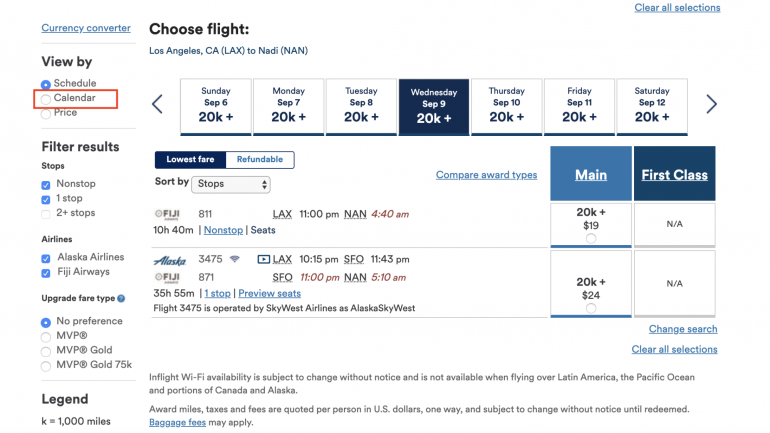Click the Fiji Airways logo on flight 811
The height and width of the screenshot is (433, 770).
(168, 214)
